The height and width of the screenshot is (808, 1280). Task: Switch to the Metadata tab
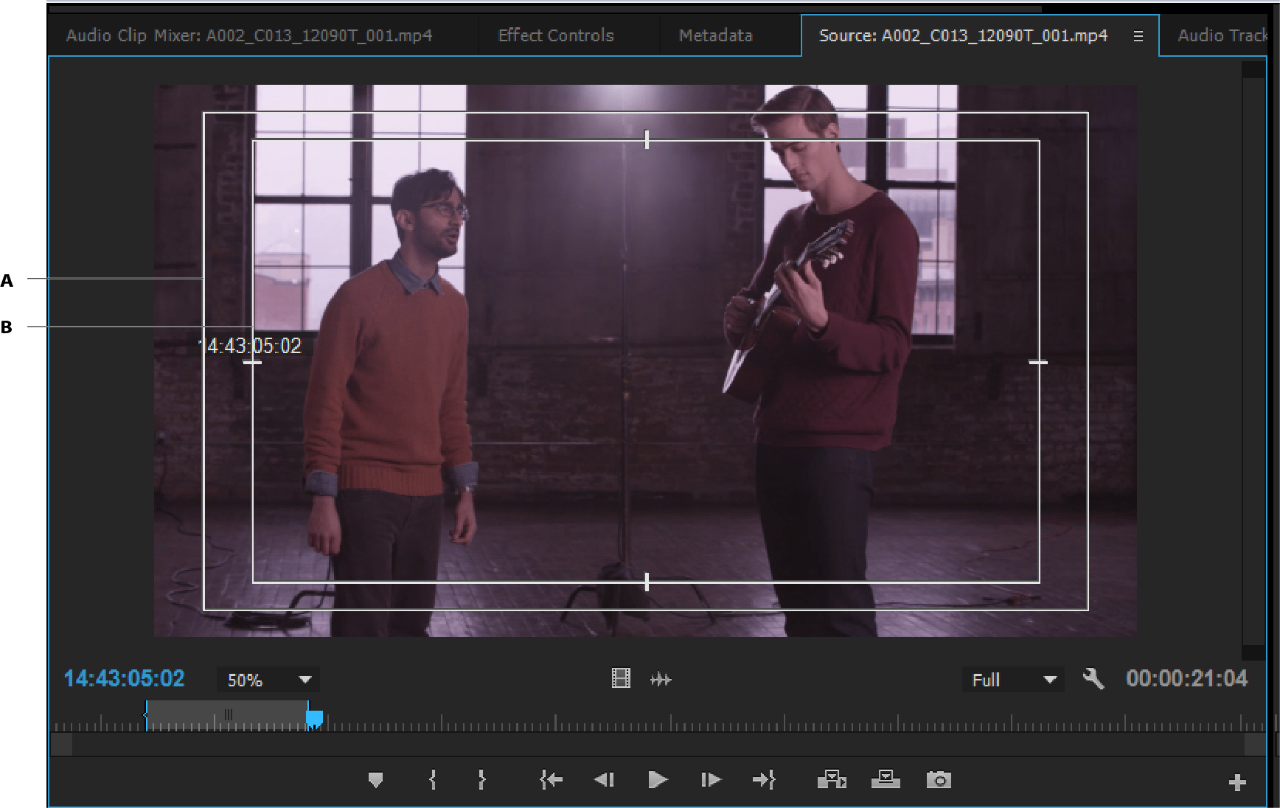(715, 36)
